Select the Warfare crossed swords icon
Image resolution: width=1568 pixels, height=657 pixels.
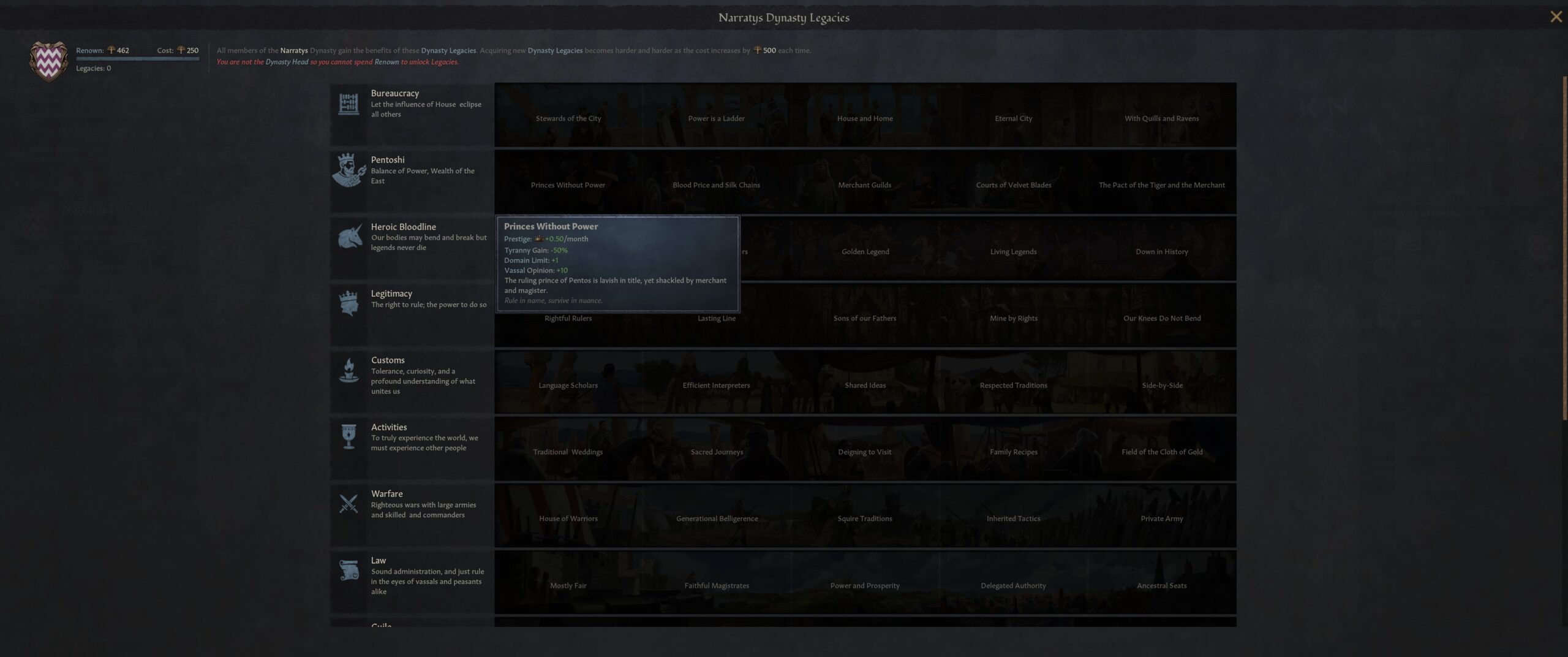pos(349,504)
